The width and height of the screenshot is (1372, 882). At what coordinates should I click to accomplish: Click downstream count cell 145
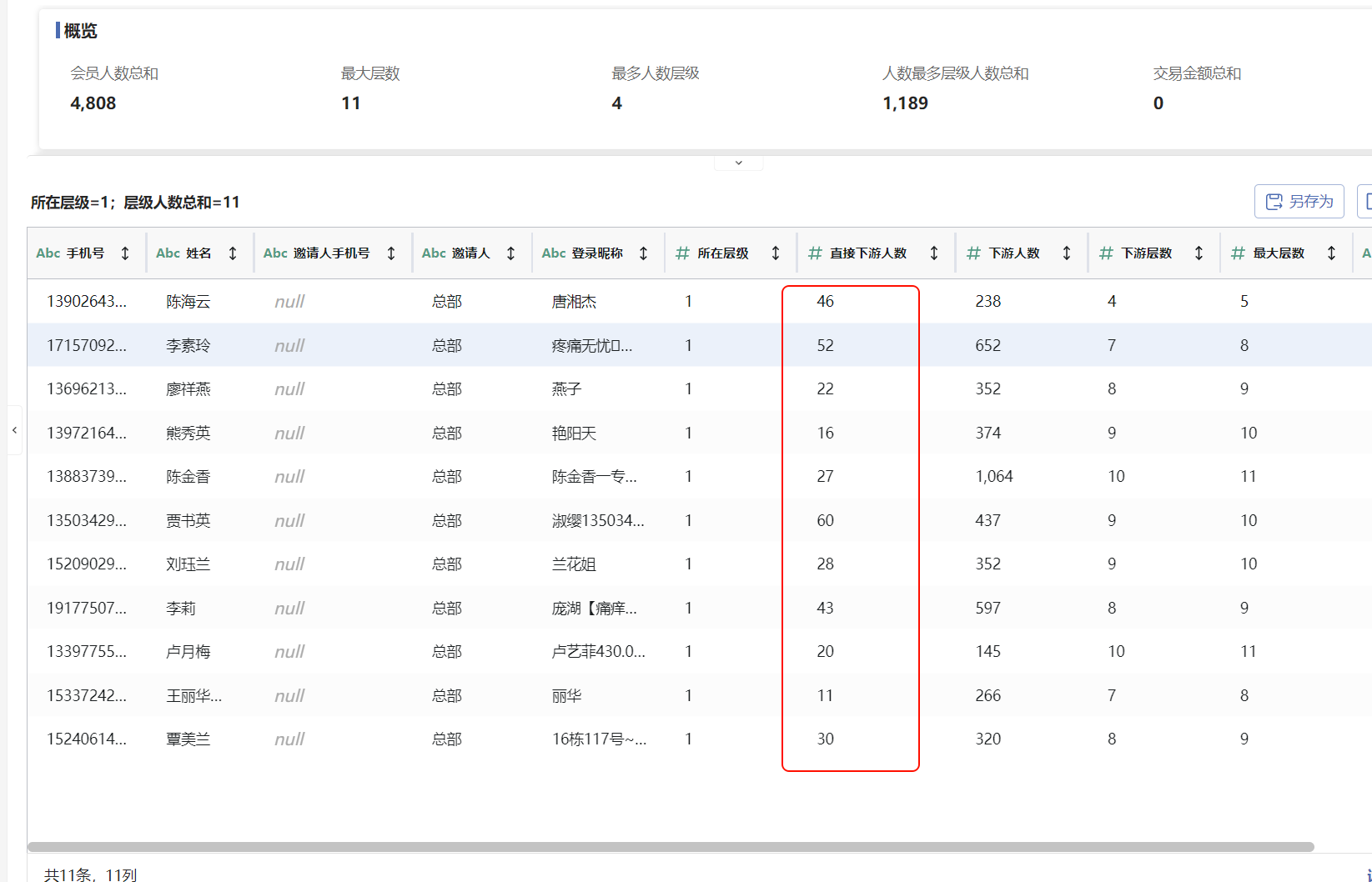pyautogui.click(x=988, y=652)
